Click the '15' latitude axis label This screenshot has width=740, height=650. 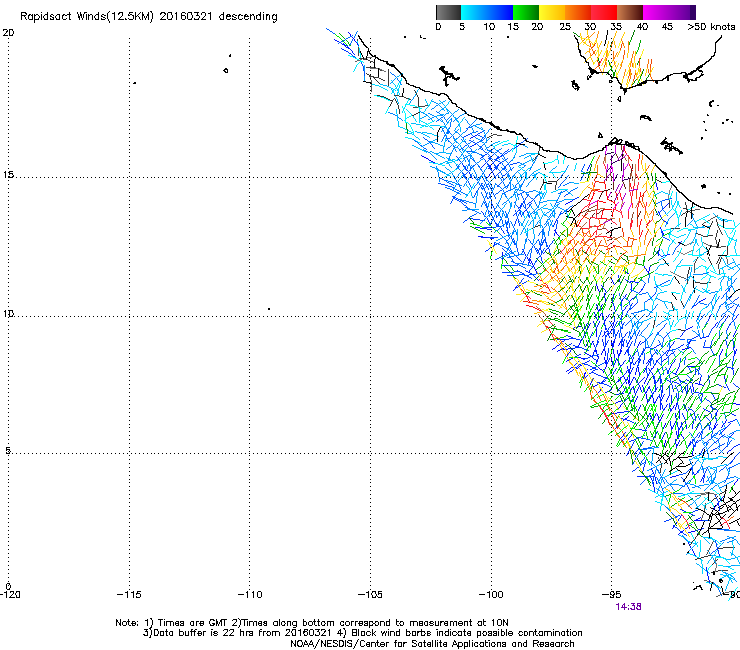coord(8,175)
